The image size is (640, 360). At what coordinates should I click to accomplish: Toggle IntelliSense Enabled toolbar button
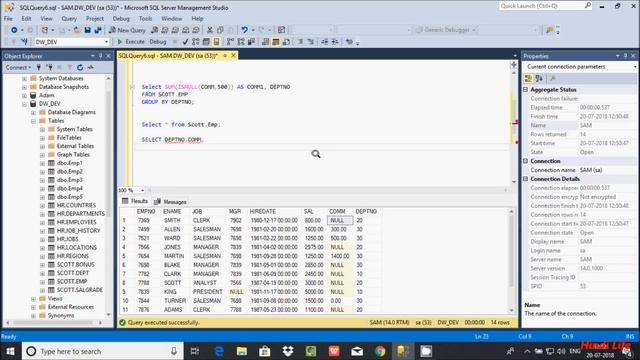(217, 42)
